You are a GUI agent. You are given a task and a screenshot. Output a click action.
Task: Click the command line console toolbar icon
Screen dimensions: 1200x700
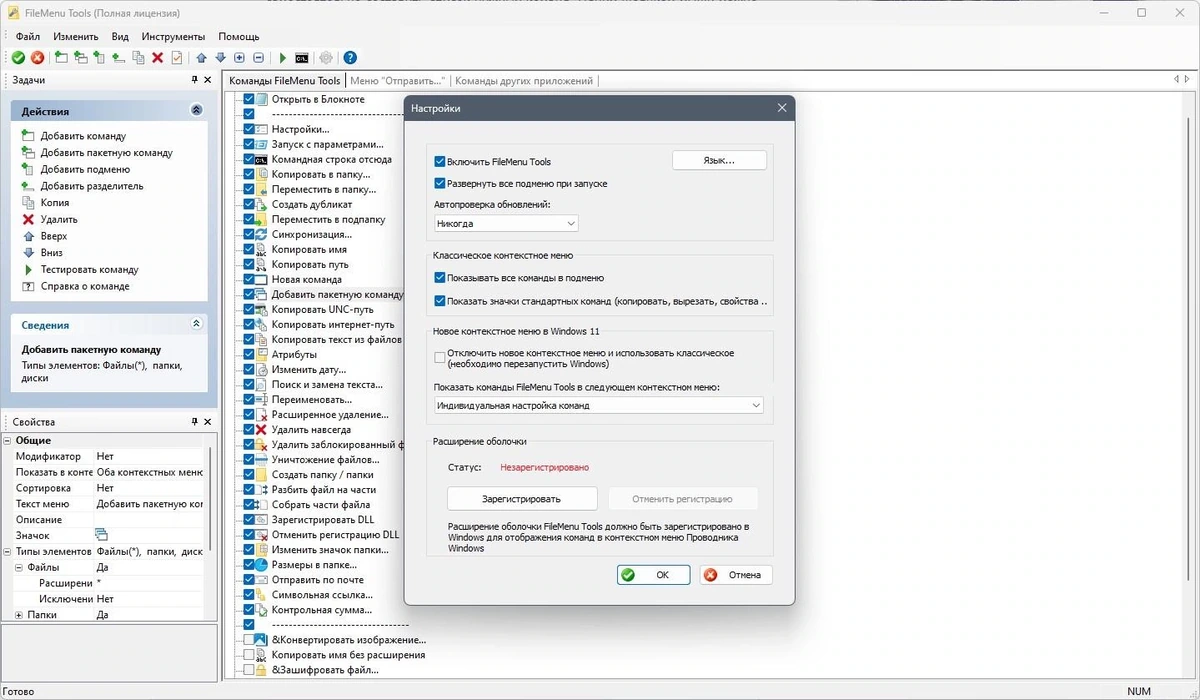(301, 58)
